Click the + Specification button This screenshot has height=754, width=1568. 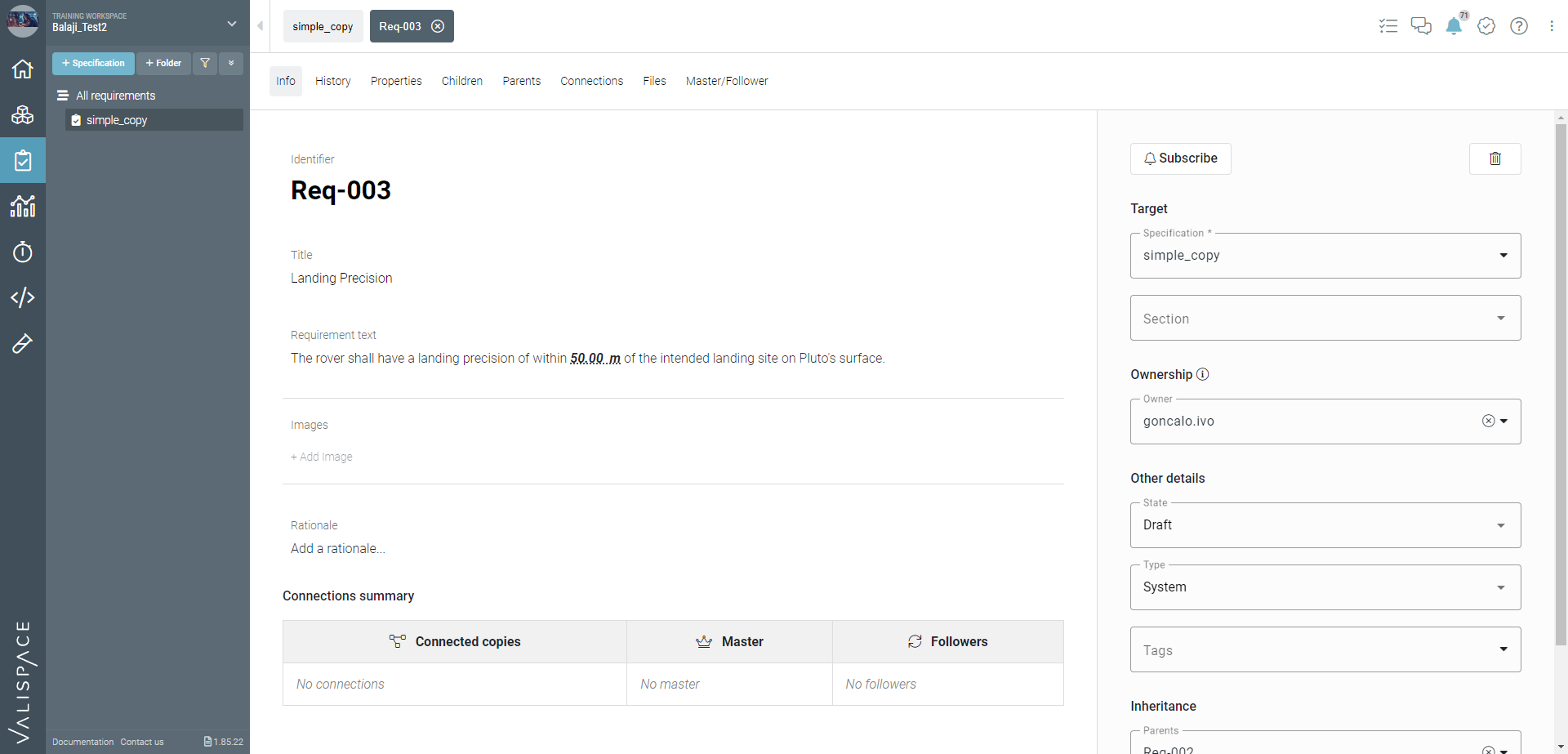tap(93, 63)
